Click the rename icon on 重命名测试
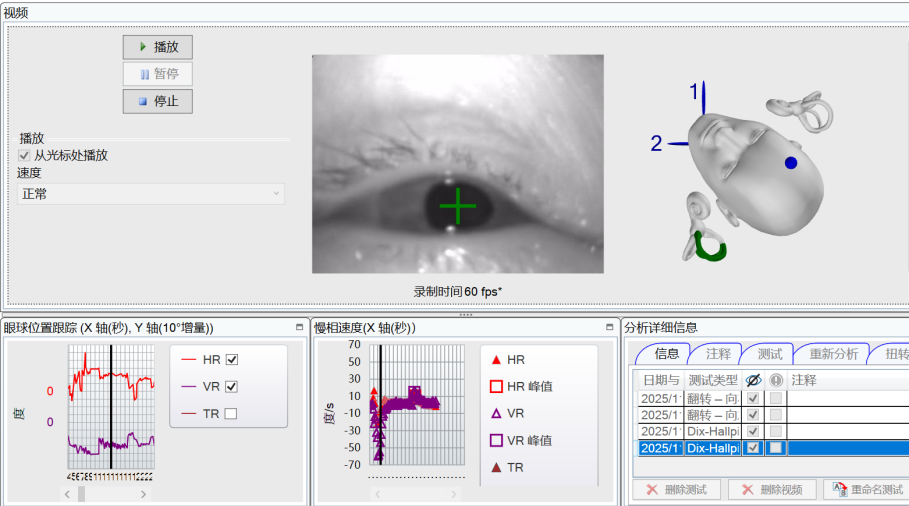Screen dimensions: 909x506 839,489
